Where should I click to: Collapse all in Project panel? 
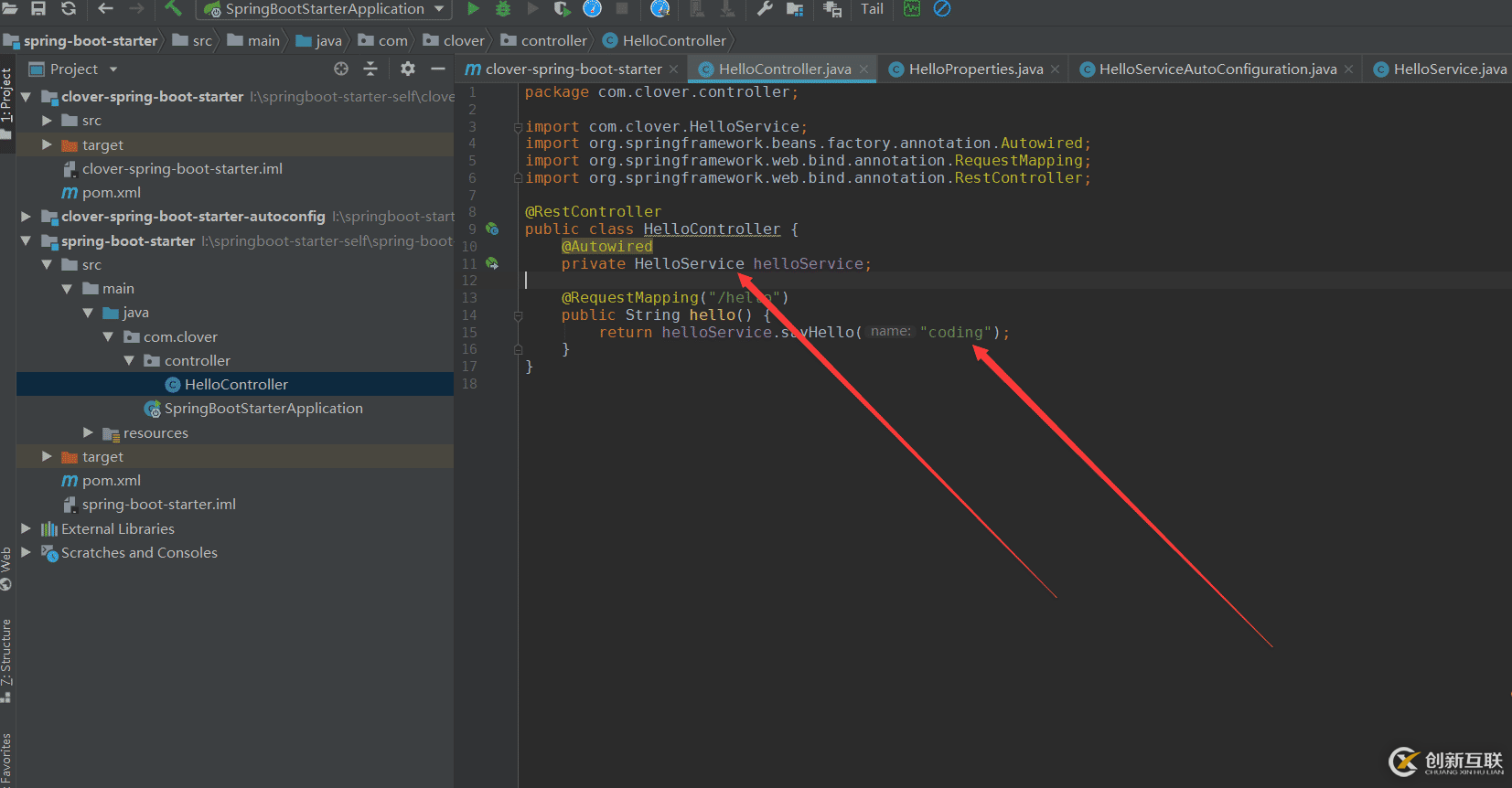[x=370, y=69]
